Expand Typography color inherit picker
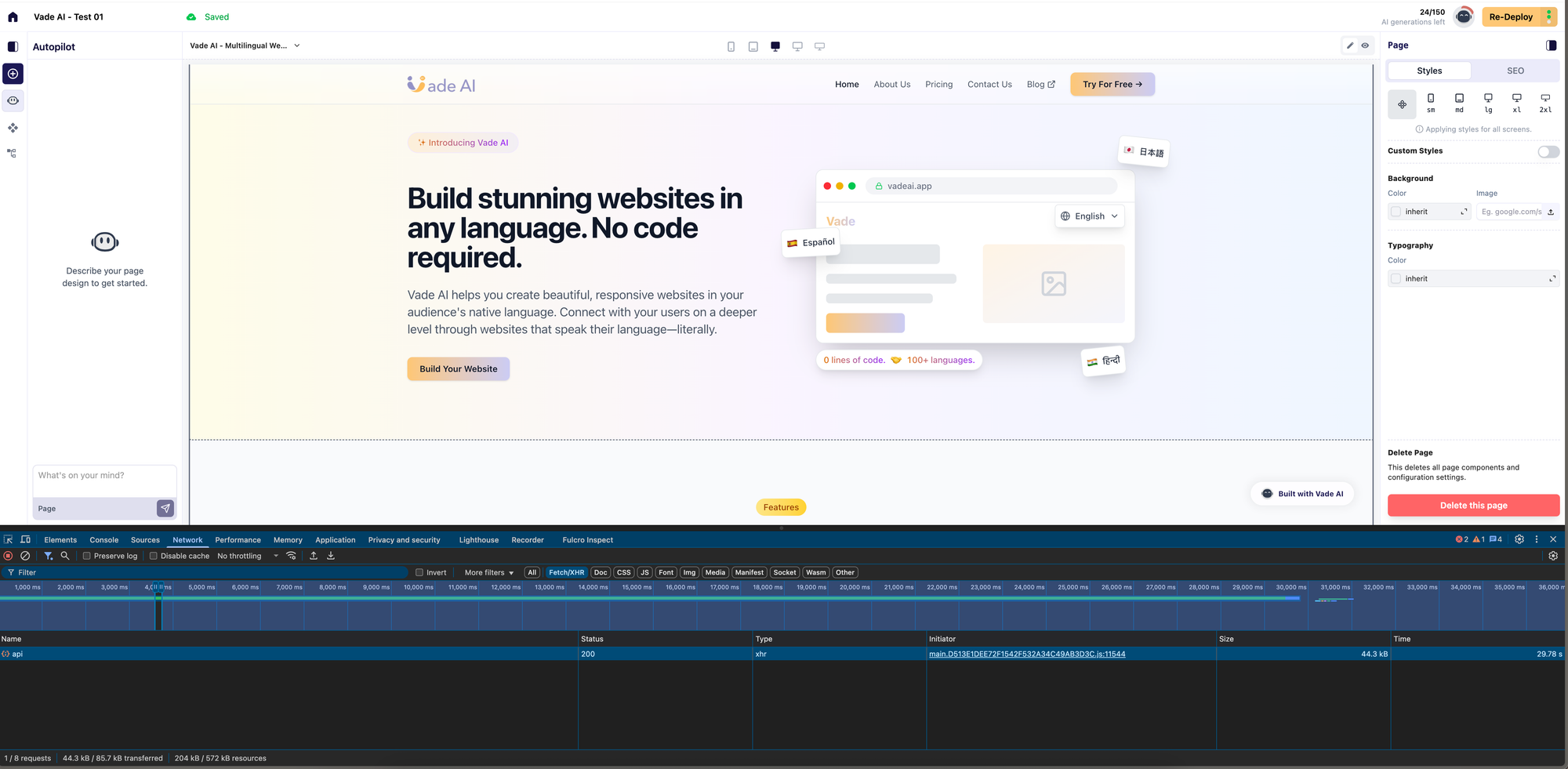The width and height of the screenshot is (1568, 769). pos(1552,278)
